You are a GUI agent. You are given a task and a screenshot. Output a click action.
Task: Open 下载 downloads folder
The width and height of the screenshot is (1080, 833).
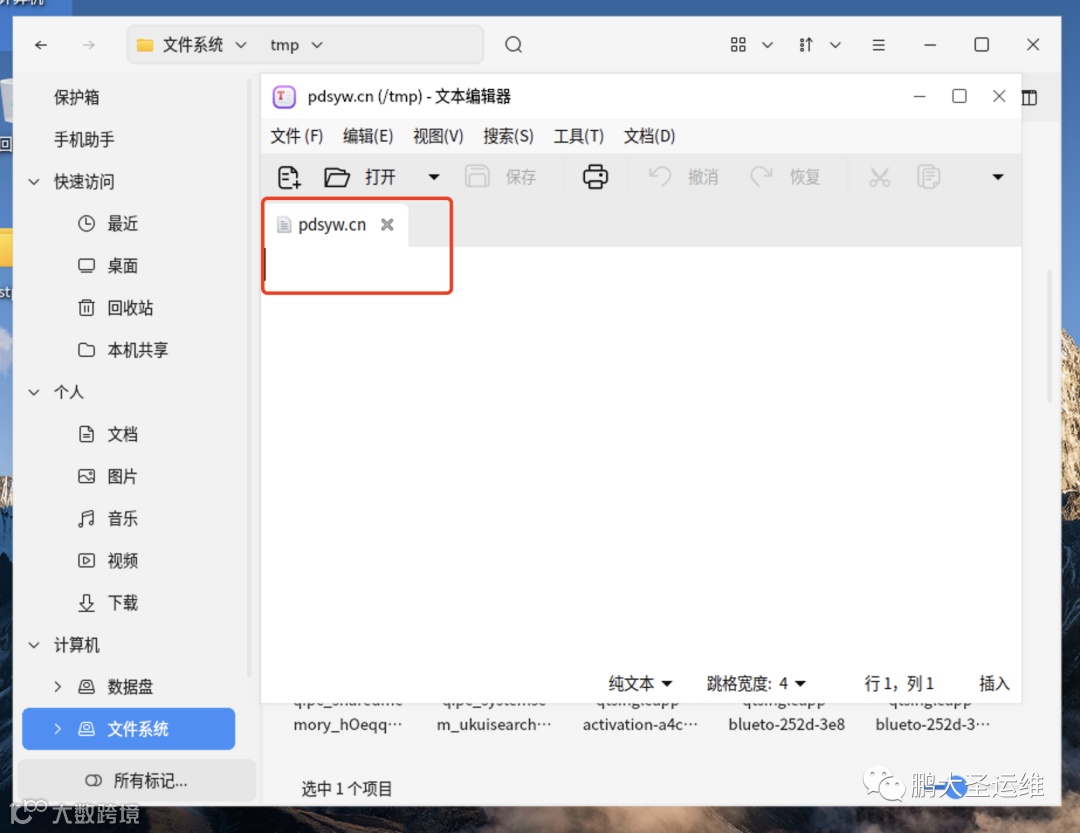(x=123, y=603)
